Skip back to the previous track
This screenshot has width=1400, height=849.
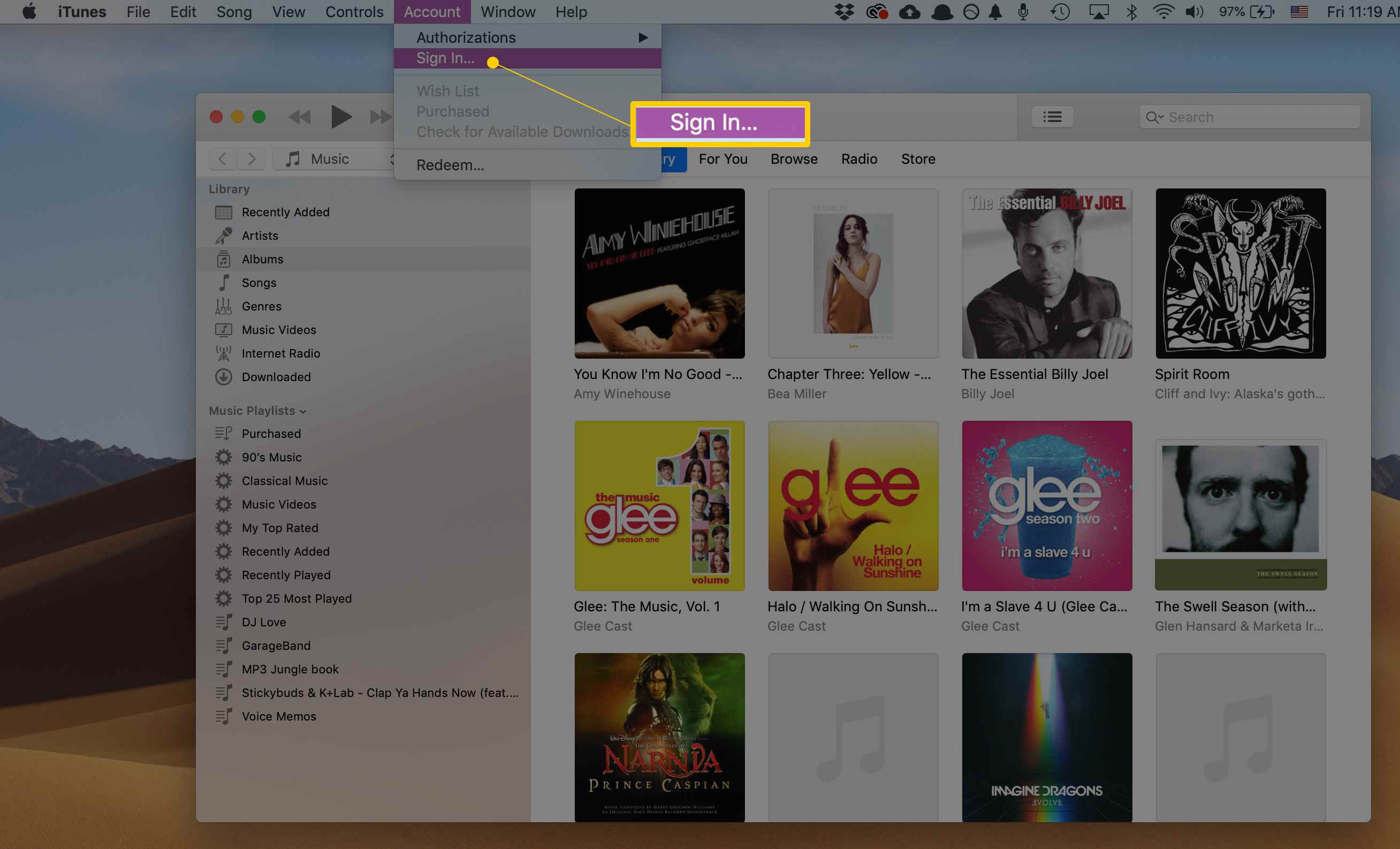(300, 117)
